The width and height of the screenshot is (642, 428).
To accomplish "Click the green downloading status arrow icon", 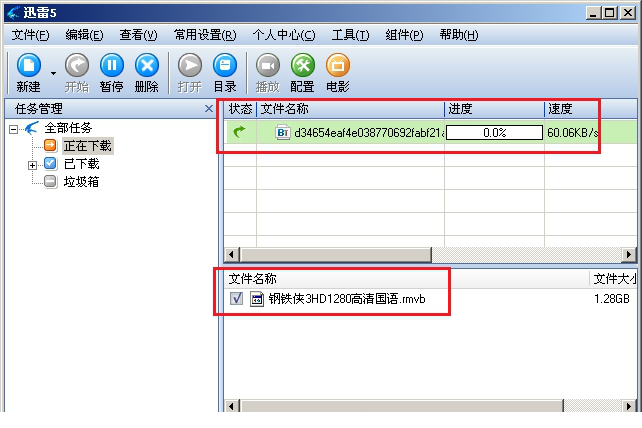I will 239,131.
